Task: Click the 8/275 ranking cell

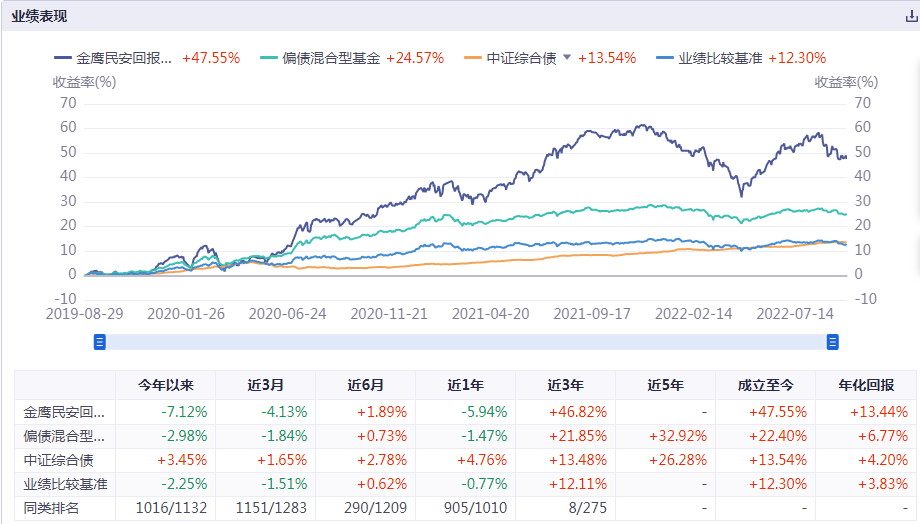Action: click(x=565, y=509)
